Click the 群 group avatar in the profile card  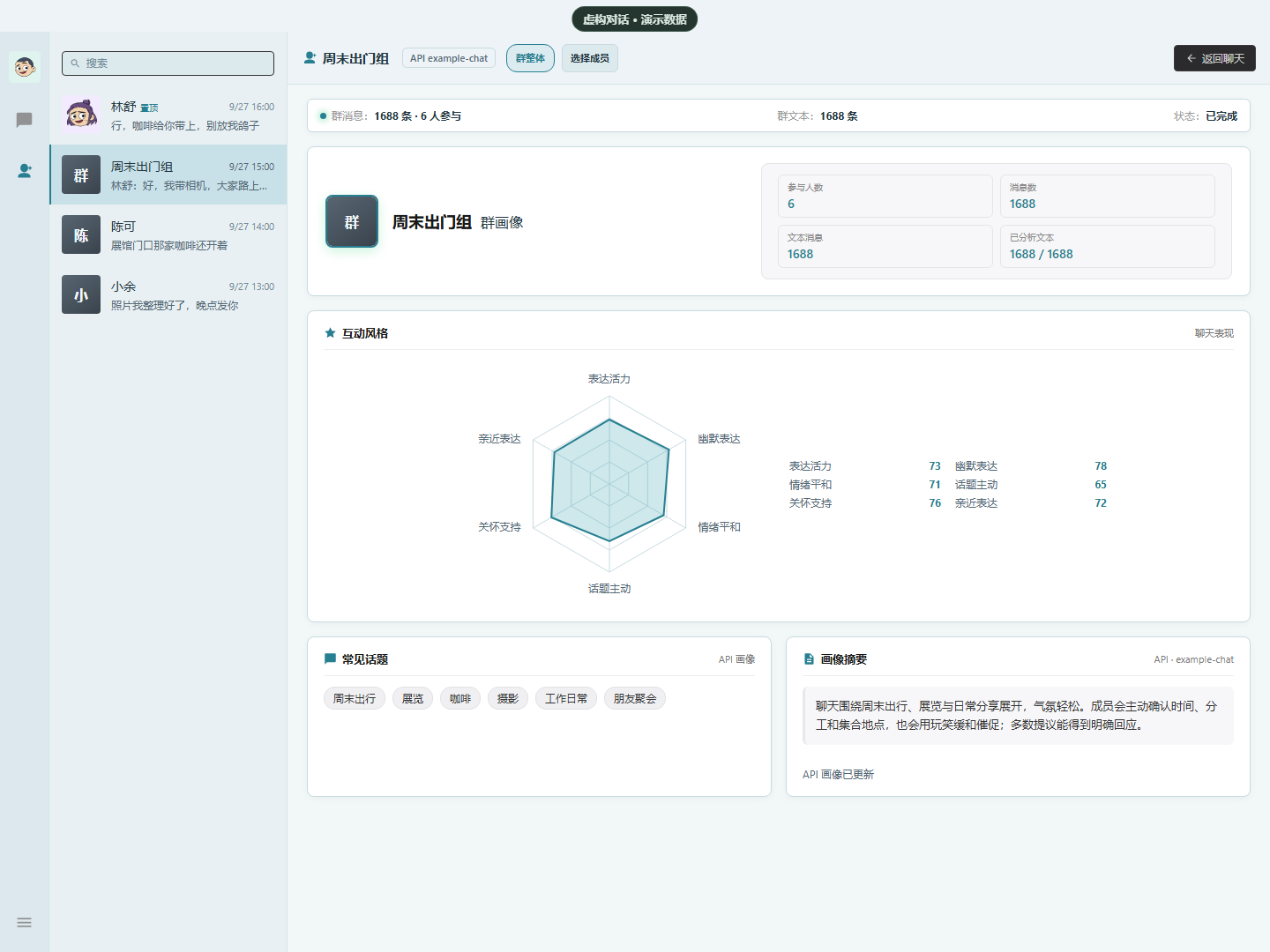point(352,221)
